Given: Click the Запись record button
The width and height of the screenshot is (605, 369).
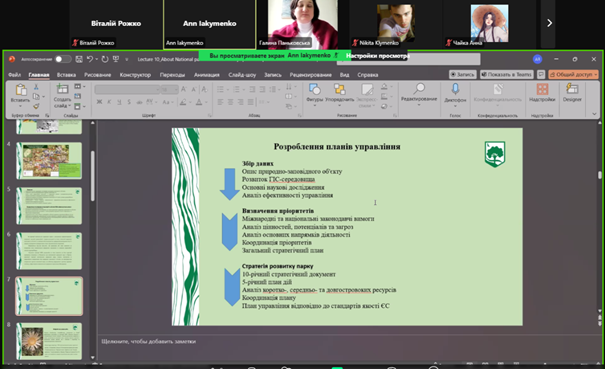Looking at the screenshot, I should (x=462, y=74).
